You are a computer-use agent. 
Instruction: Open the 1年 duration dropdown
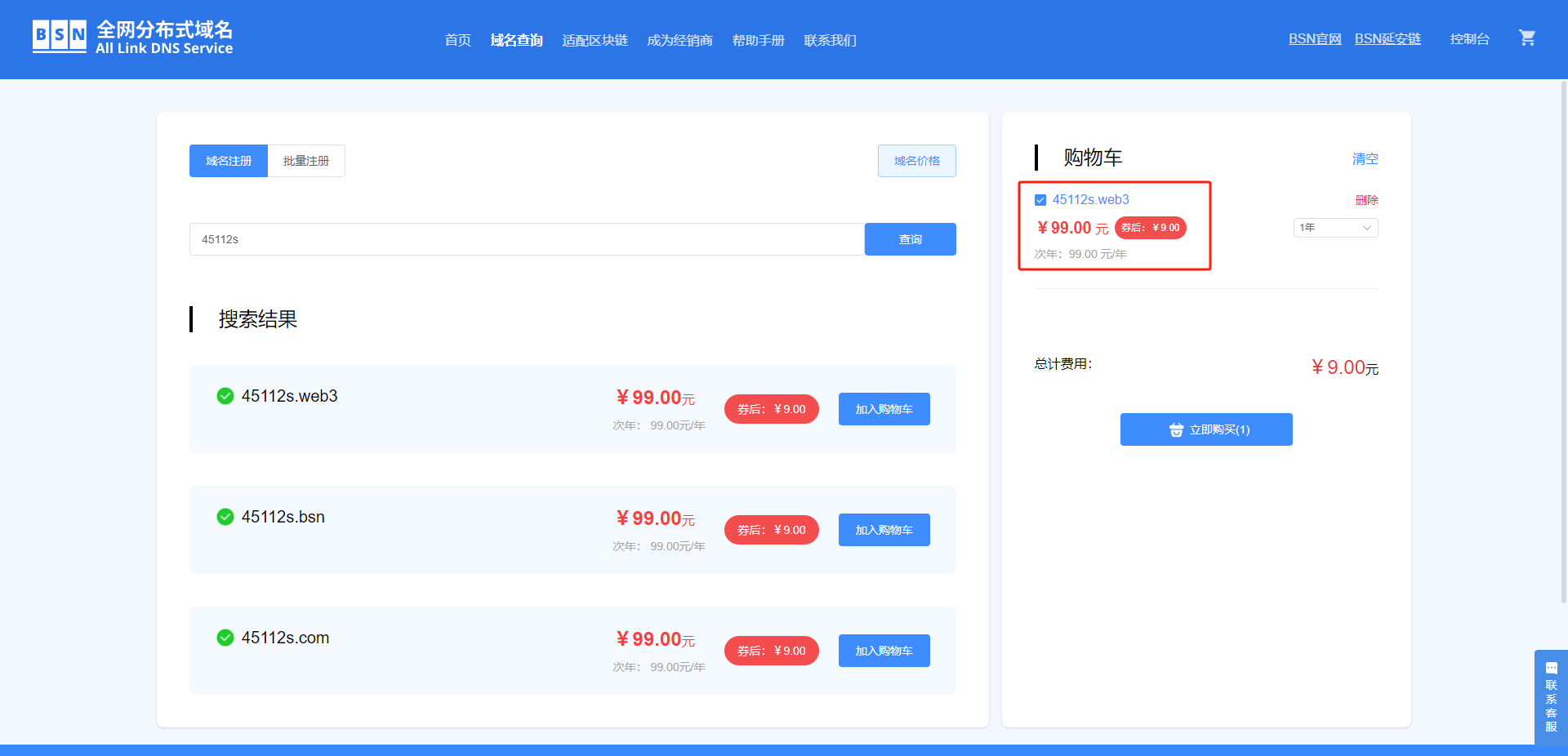[1335, 228]
